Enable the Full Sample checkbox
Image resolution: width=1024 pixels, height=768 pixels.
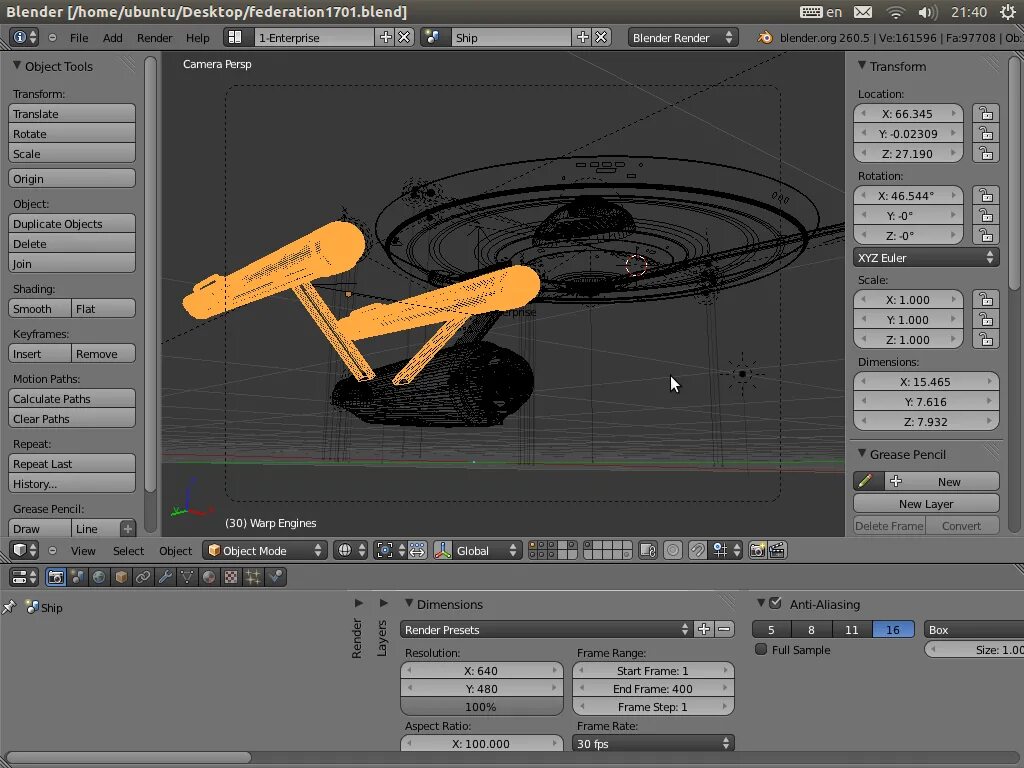click(x=761, y=649)
